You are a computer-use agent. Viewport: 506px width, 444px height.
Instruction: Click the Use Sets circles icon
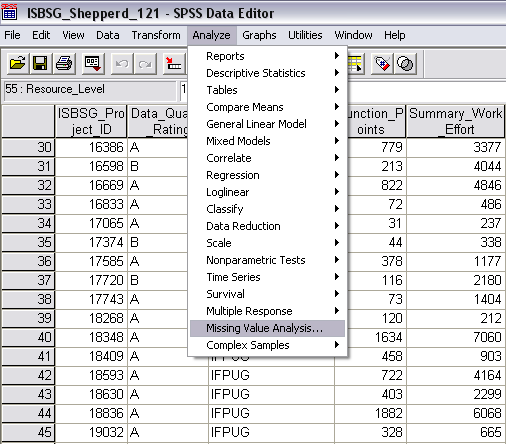click(405, 63)
